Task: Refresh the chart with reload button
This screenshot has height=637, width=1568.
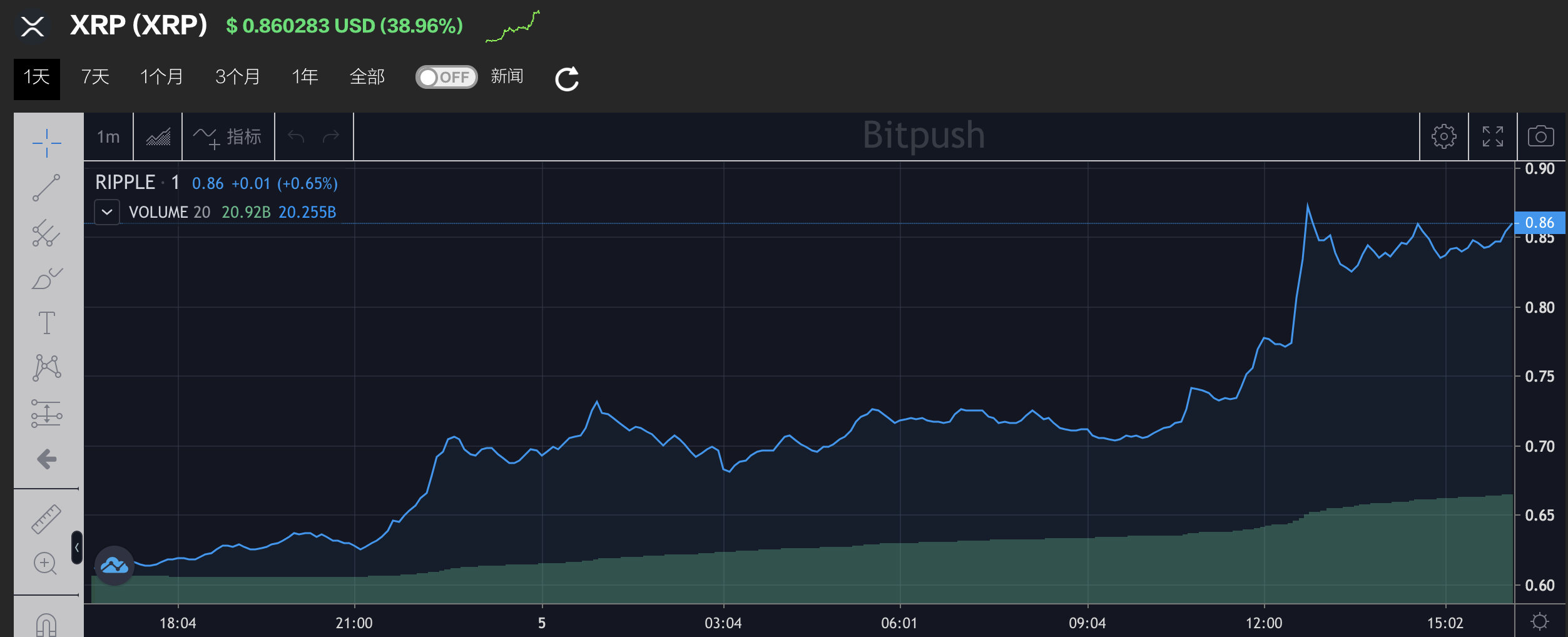Action: 567,79
